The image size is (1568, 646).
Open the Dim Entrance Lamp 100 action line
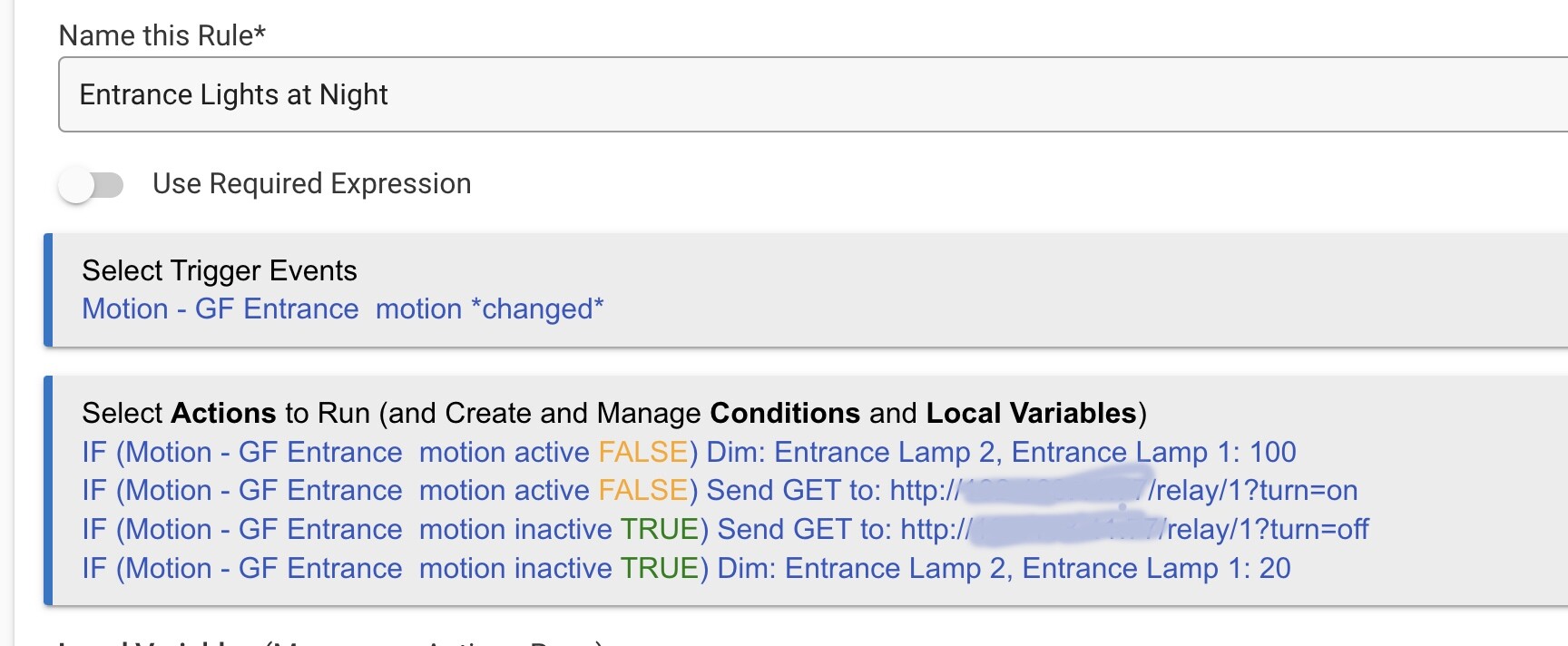coord(689,452)
